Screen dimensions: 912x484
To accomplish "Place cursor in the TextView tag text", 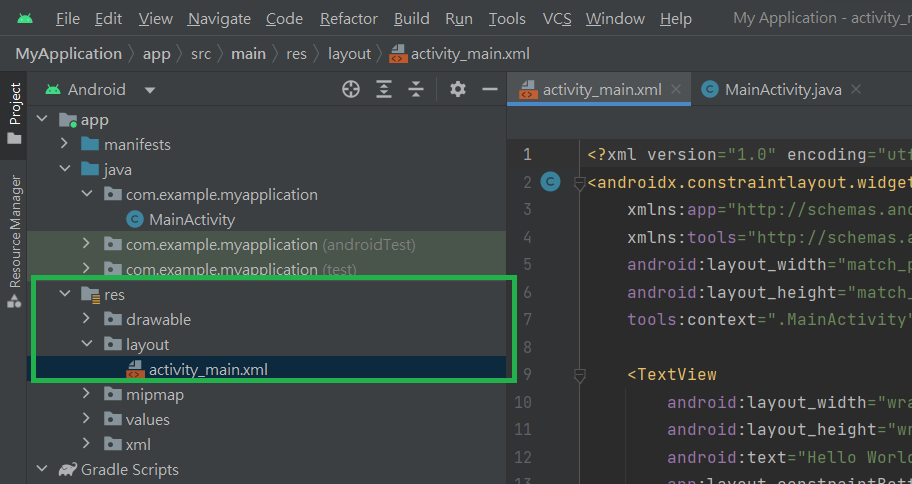I will point(672,374).
